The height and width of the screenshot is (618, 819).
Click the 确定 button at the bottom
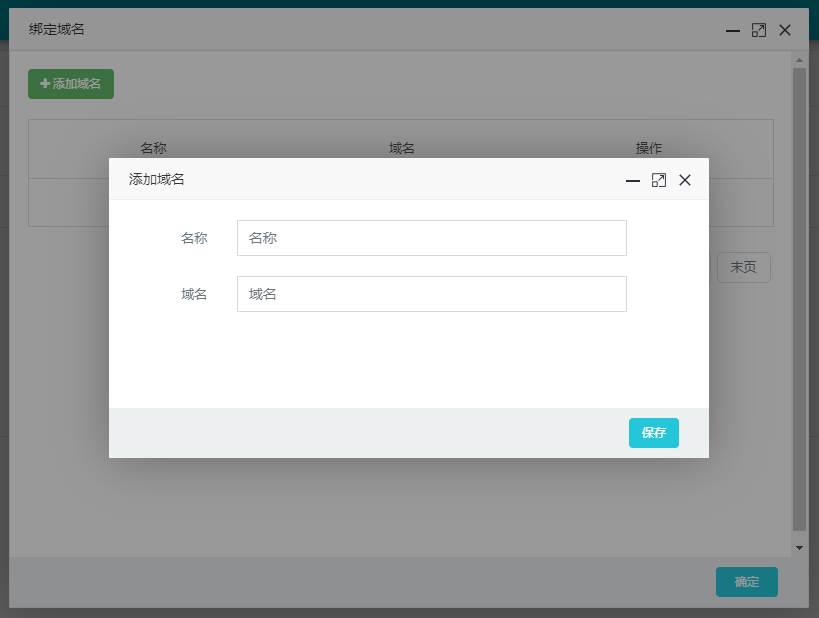click(x=746, y=582)
